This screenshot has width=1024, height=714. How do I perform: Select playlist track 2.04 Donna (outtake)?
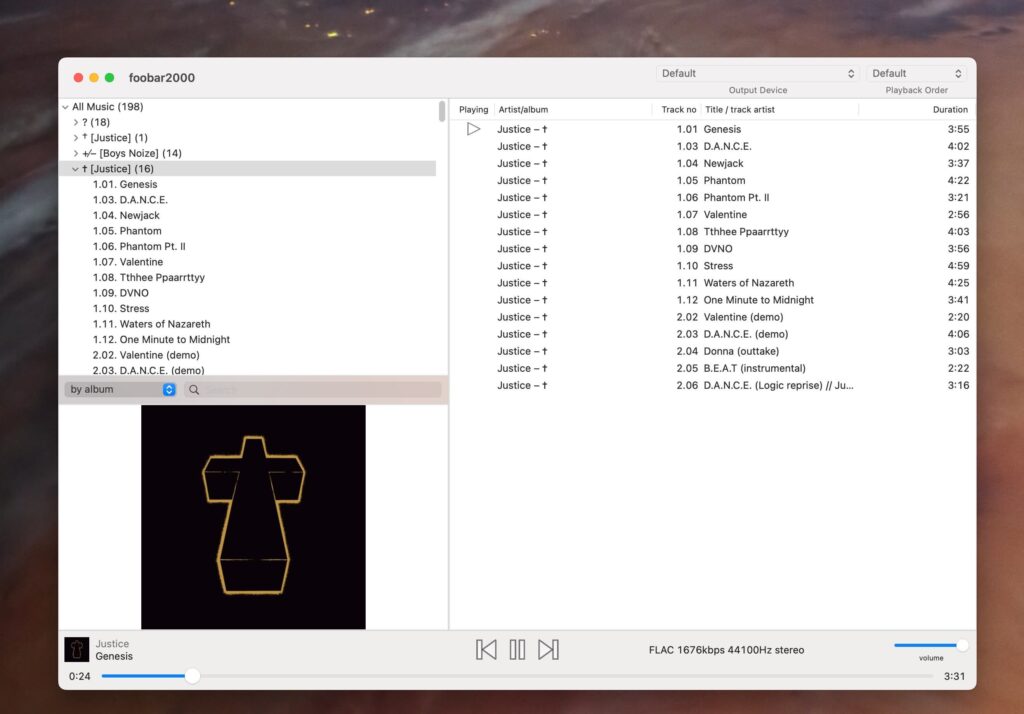point(713,351)
